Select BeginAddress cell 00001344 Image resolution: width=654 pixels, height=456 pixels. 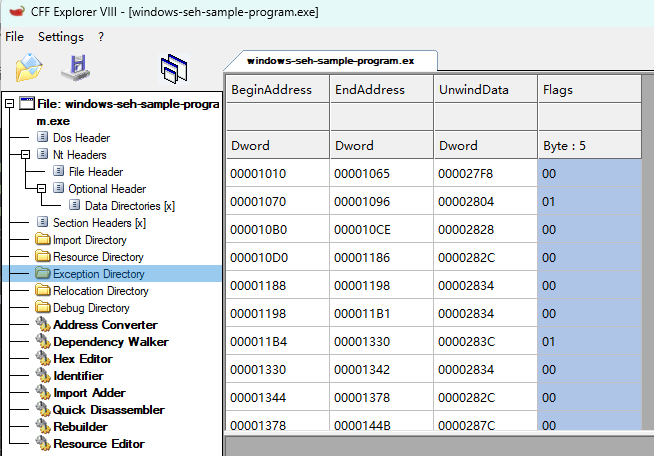277,397
